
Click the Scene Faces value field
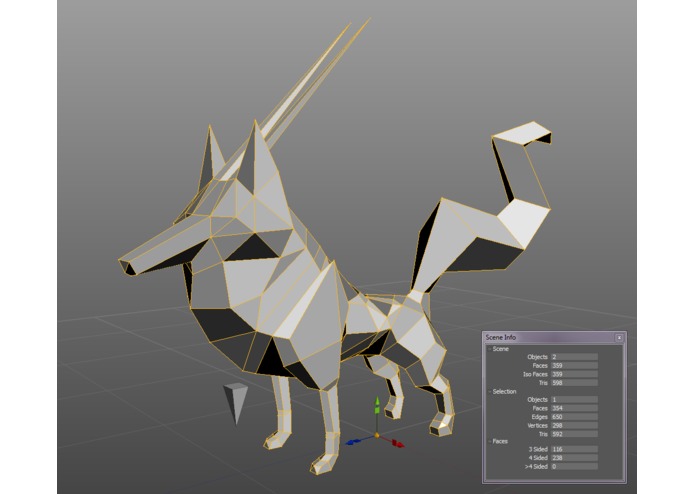pos(574,366)
